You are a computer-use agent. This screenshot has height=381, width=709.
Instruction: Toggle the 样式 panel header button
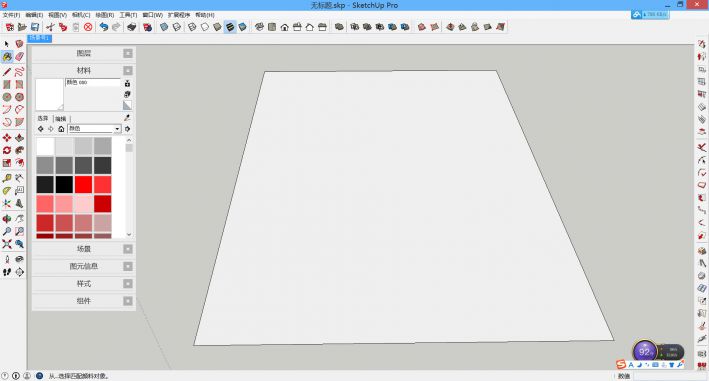pyautogui.click(x=128, y=283)
